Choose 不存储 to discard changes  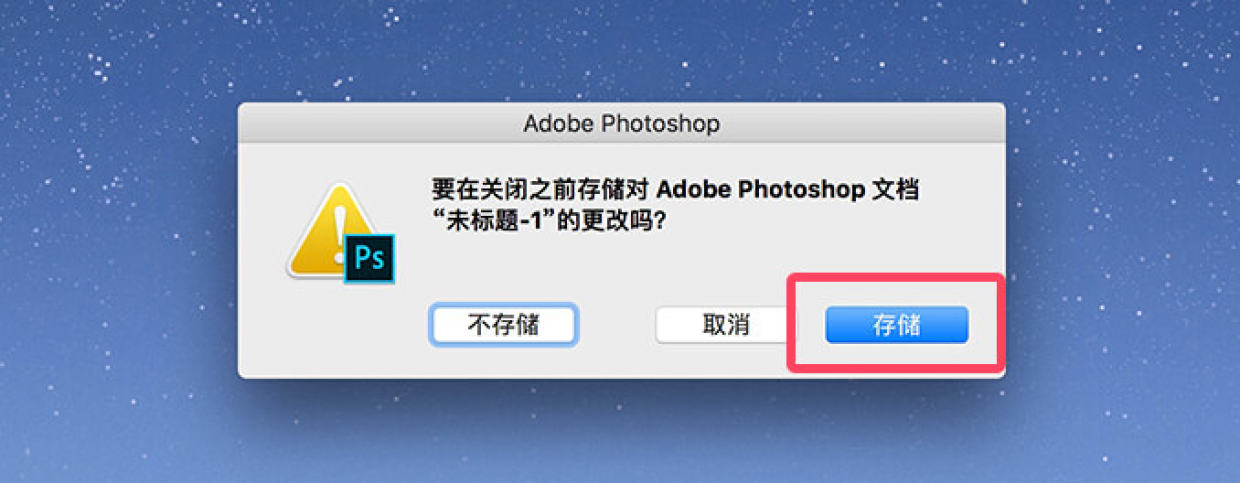coord(504,325)
